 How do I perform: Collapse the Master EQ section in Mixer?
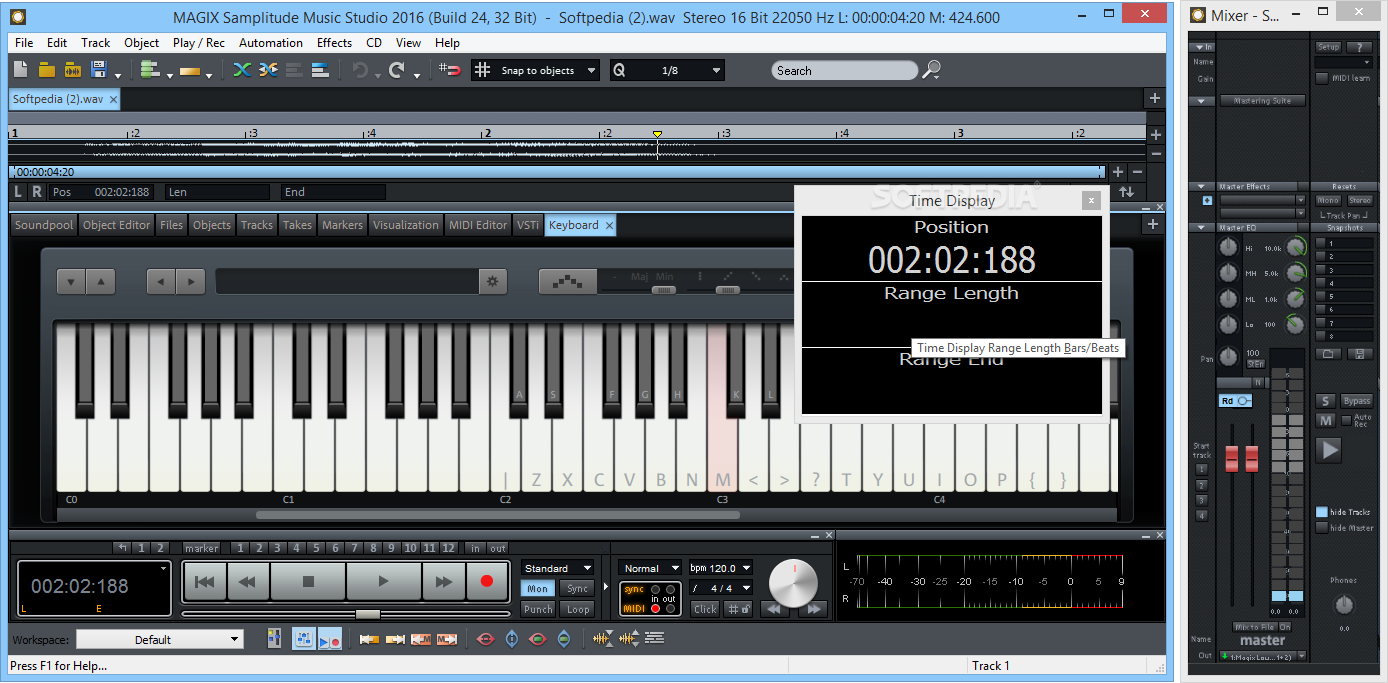(1201, 228)
